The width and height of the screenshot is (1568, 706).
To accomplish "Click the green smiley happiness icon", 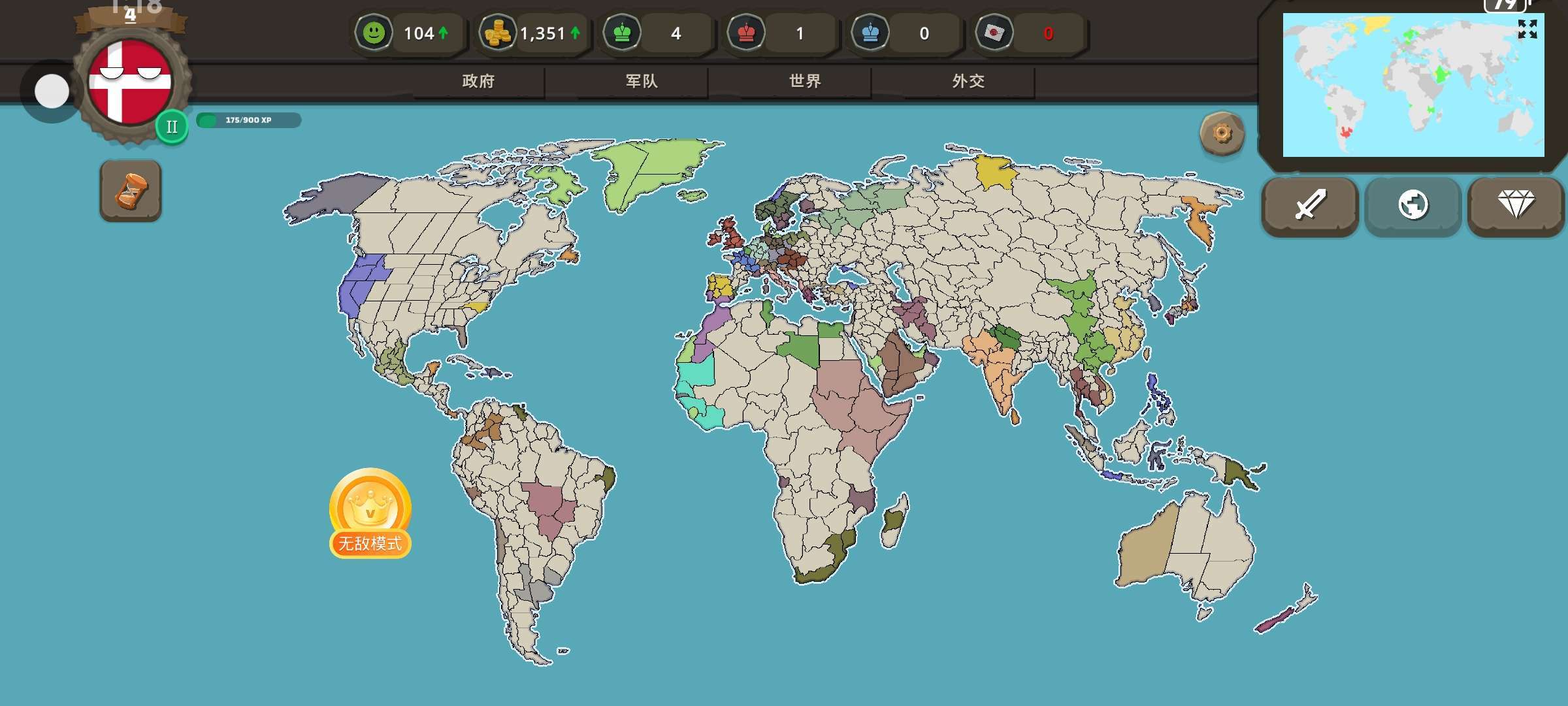I will 374,33.
